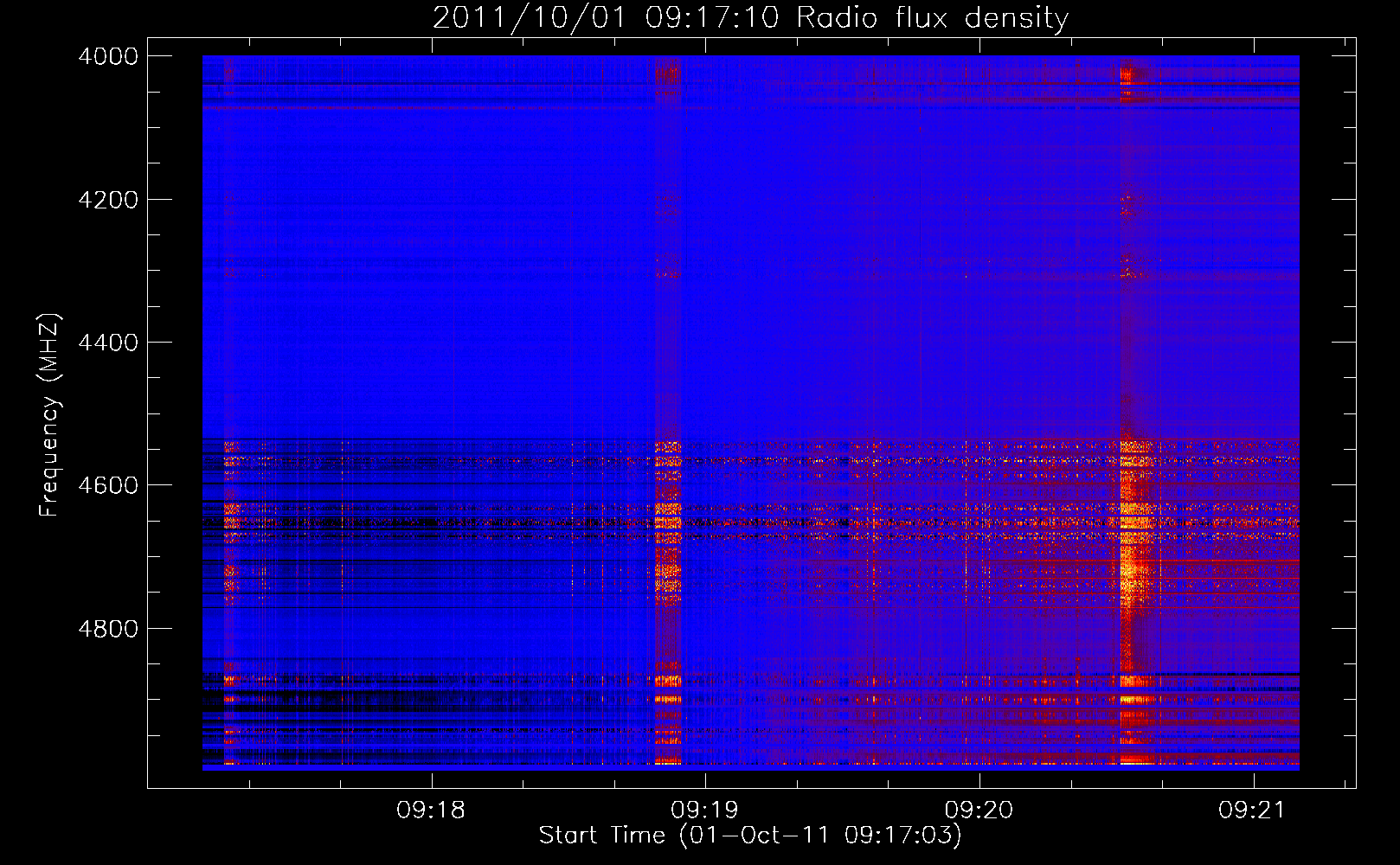Click the plot title '2011/10/01 09:17:10 Radio flux density'
Viewport: 1400px width, 865px height.
(x=750, y=18)
